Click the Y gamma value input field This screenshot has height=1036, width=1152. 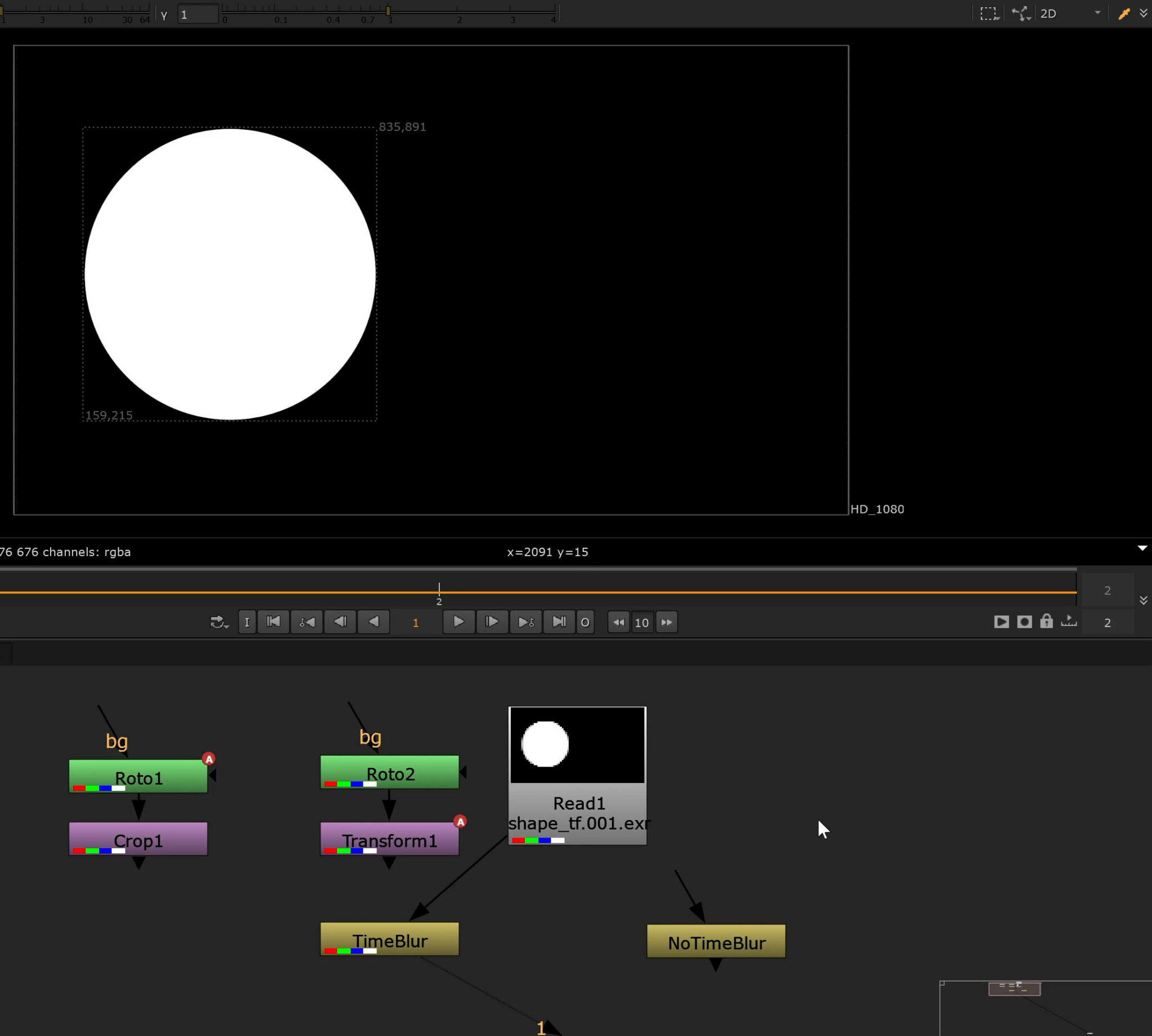(197, 15)
